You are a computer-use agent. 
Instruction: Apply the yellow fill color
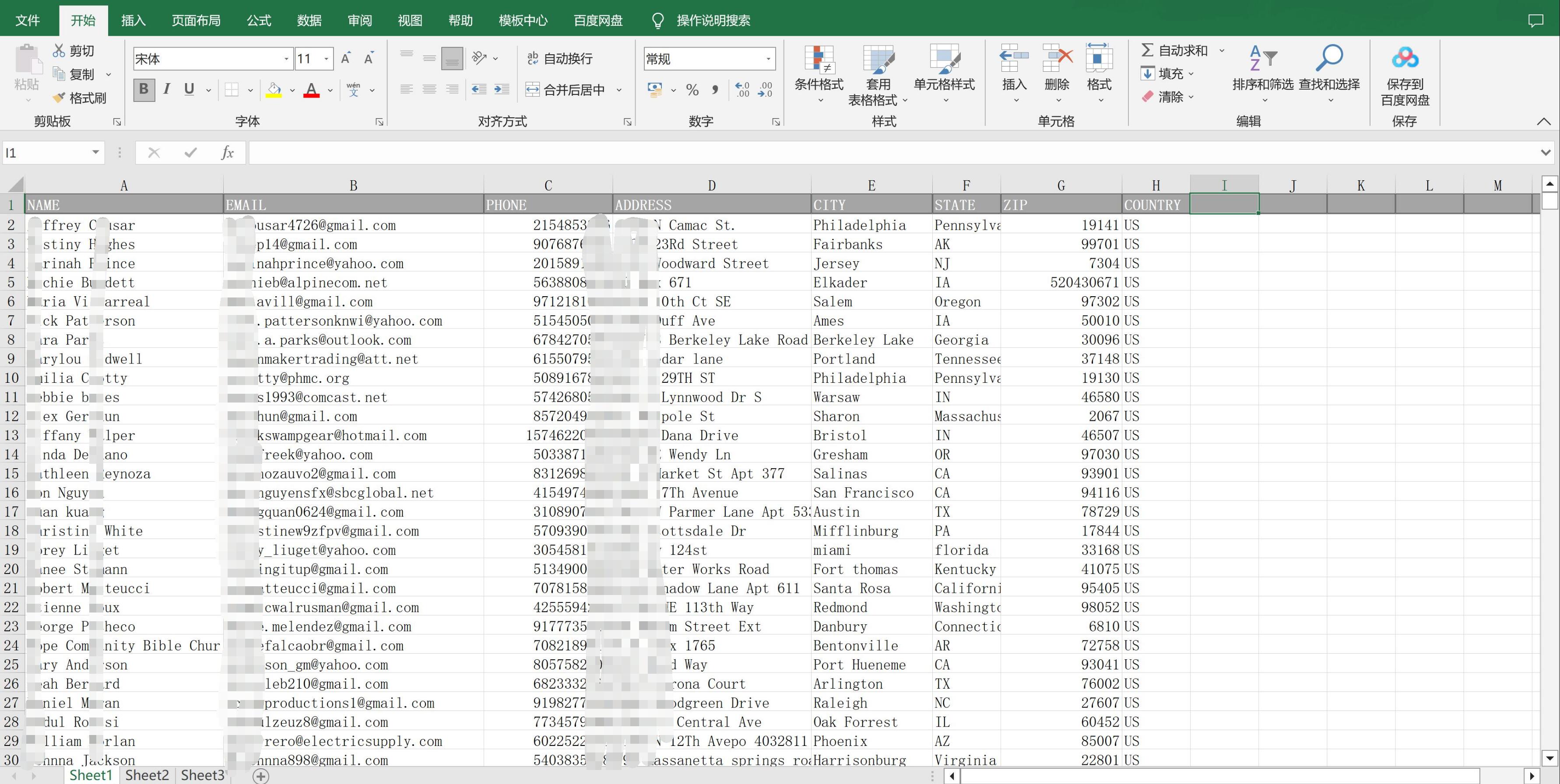click(x=274, y=90)
